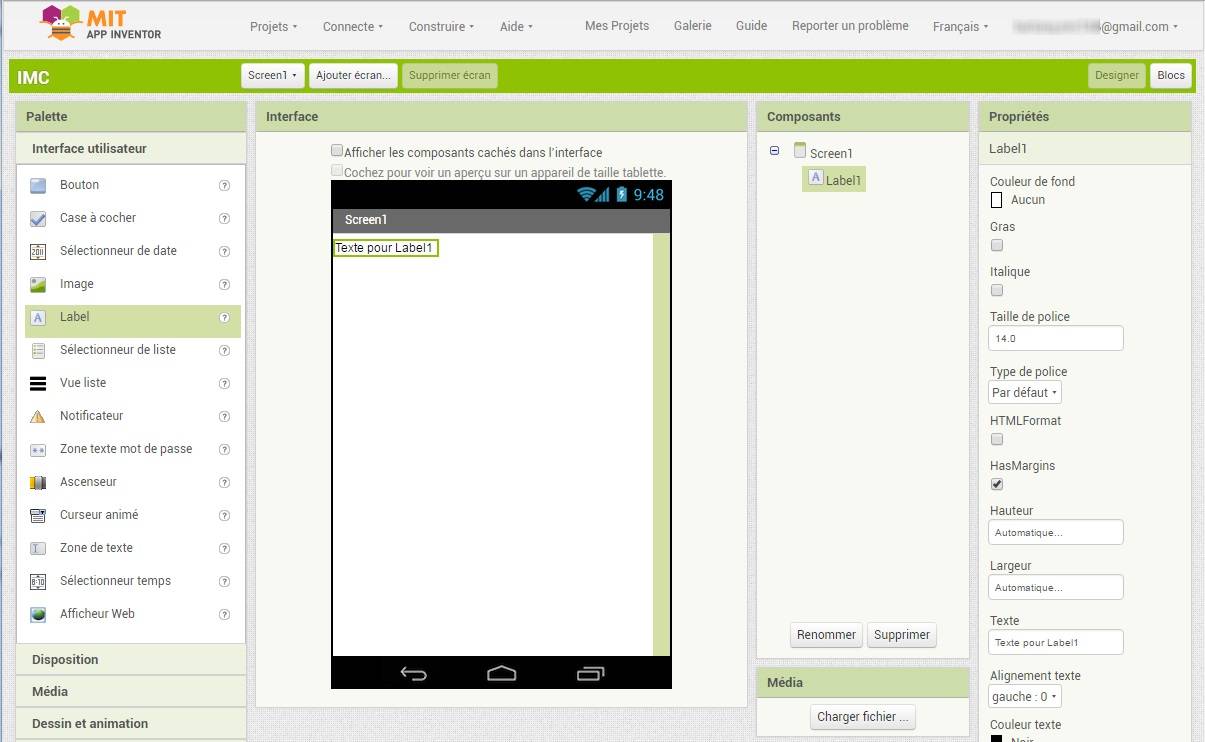This screenshot has height=742, width=1205.
Task: Open the Français language dropdown
Action: pyautogui.click(x=960, y=27)
